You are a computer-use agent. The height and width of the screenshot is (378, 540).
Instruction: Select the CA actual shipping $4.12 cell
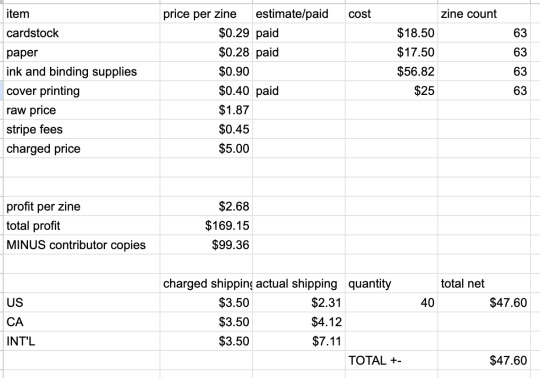point(299,322)
